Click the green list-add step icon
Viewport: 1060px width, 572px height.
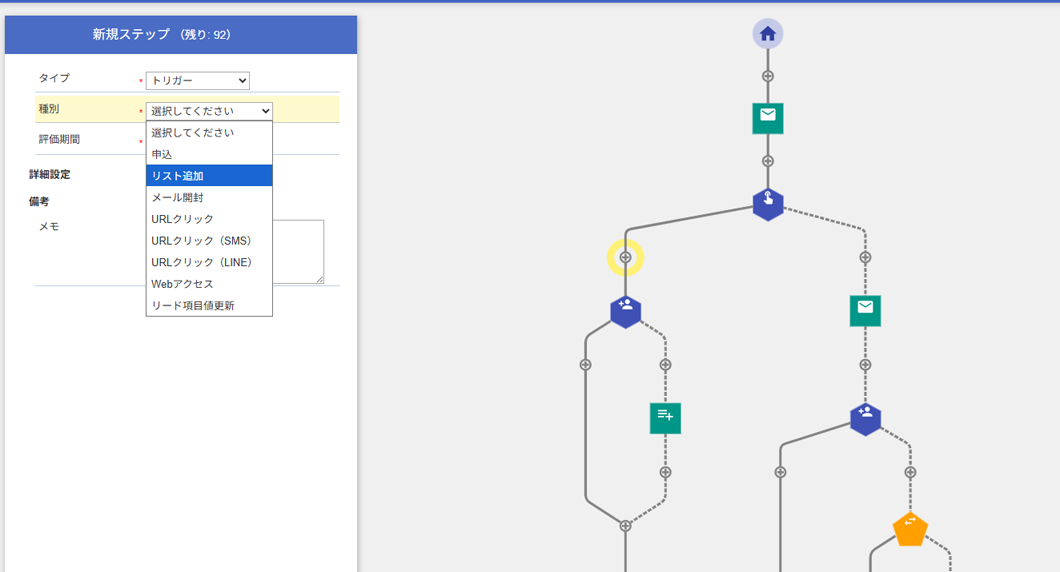click(x=665, y=418)
